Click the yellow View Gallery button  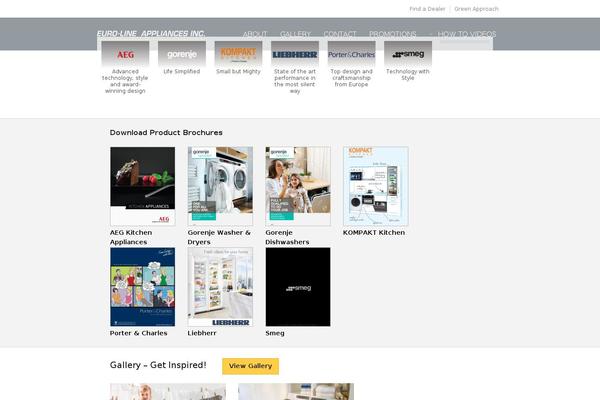coord(251,366)
